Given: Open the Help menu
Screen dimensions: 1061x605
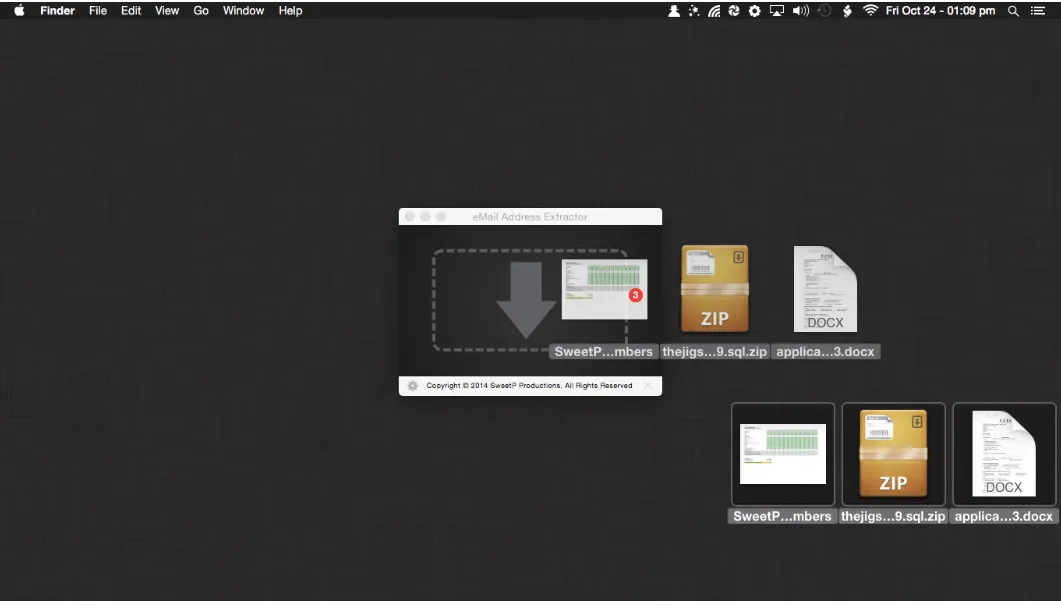Looking at the screenshot, I should click(290, 11).
